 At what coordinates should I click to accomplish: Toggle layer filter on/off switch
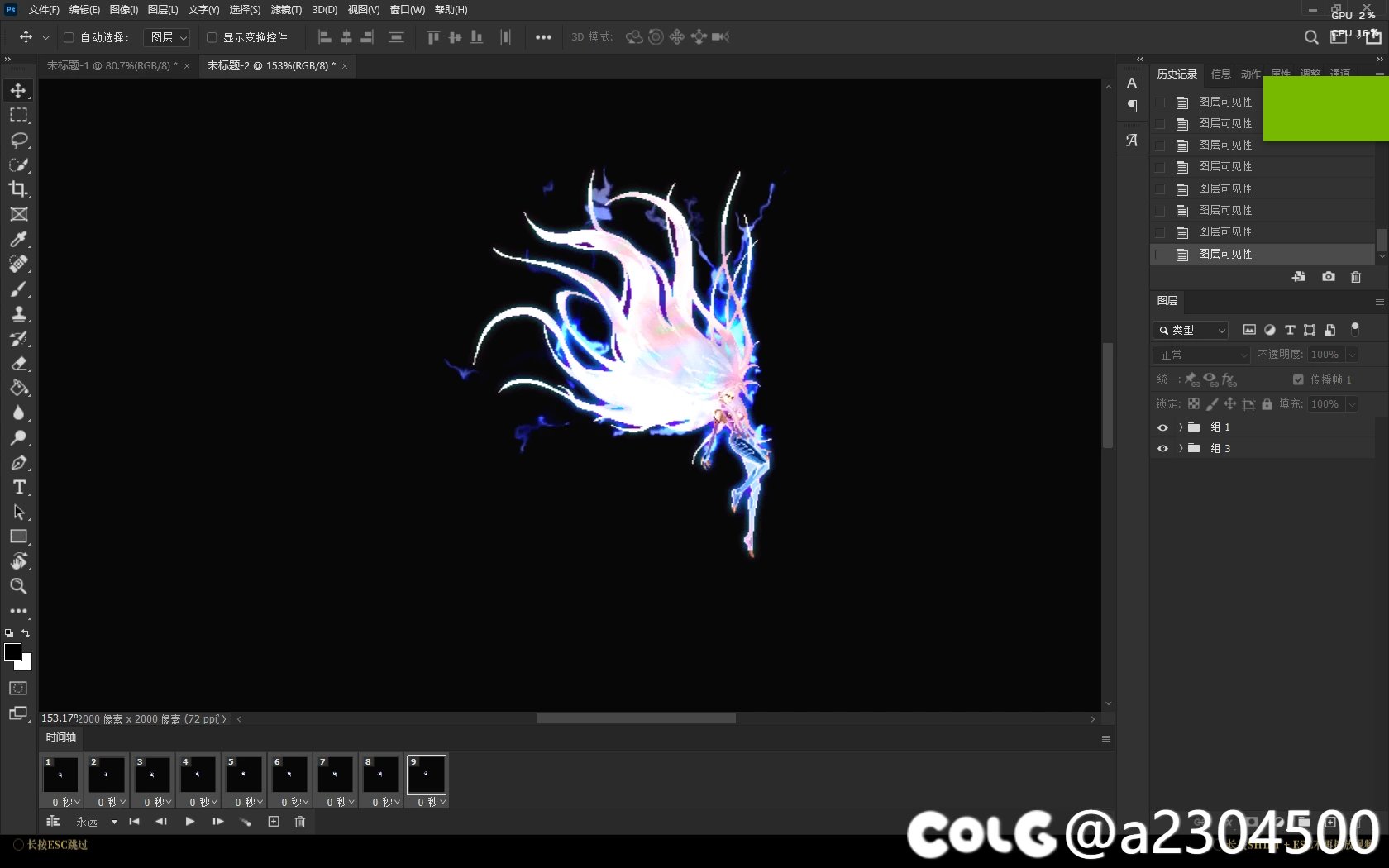(1354, 329)
